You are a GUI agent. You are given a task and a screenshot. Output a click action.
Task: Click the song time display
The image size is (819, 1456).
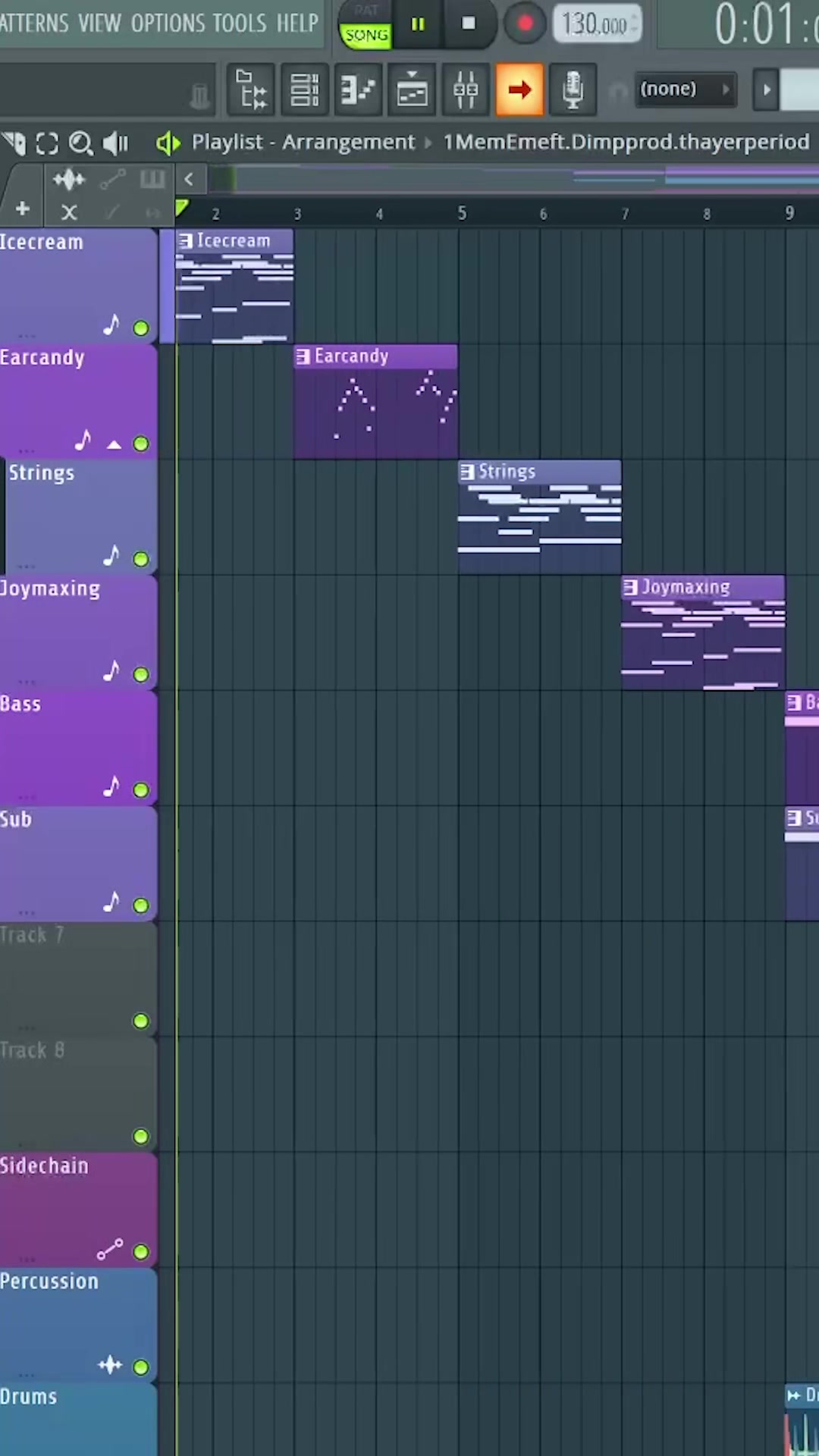tap(766, 24)
